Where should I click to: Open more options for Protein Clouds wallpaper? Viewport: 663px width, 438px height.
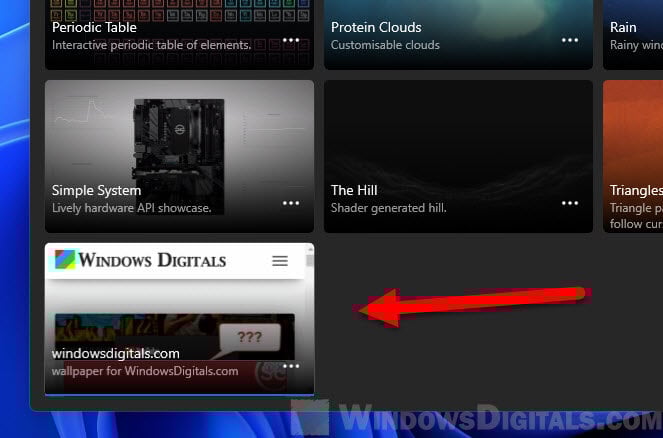coord(570,40)
